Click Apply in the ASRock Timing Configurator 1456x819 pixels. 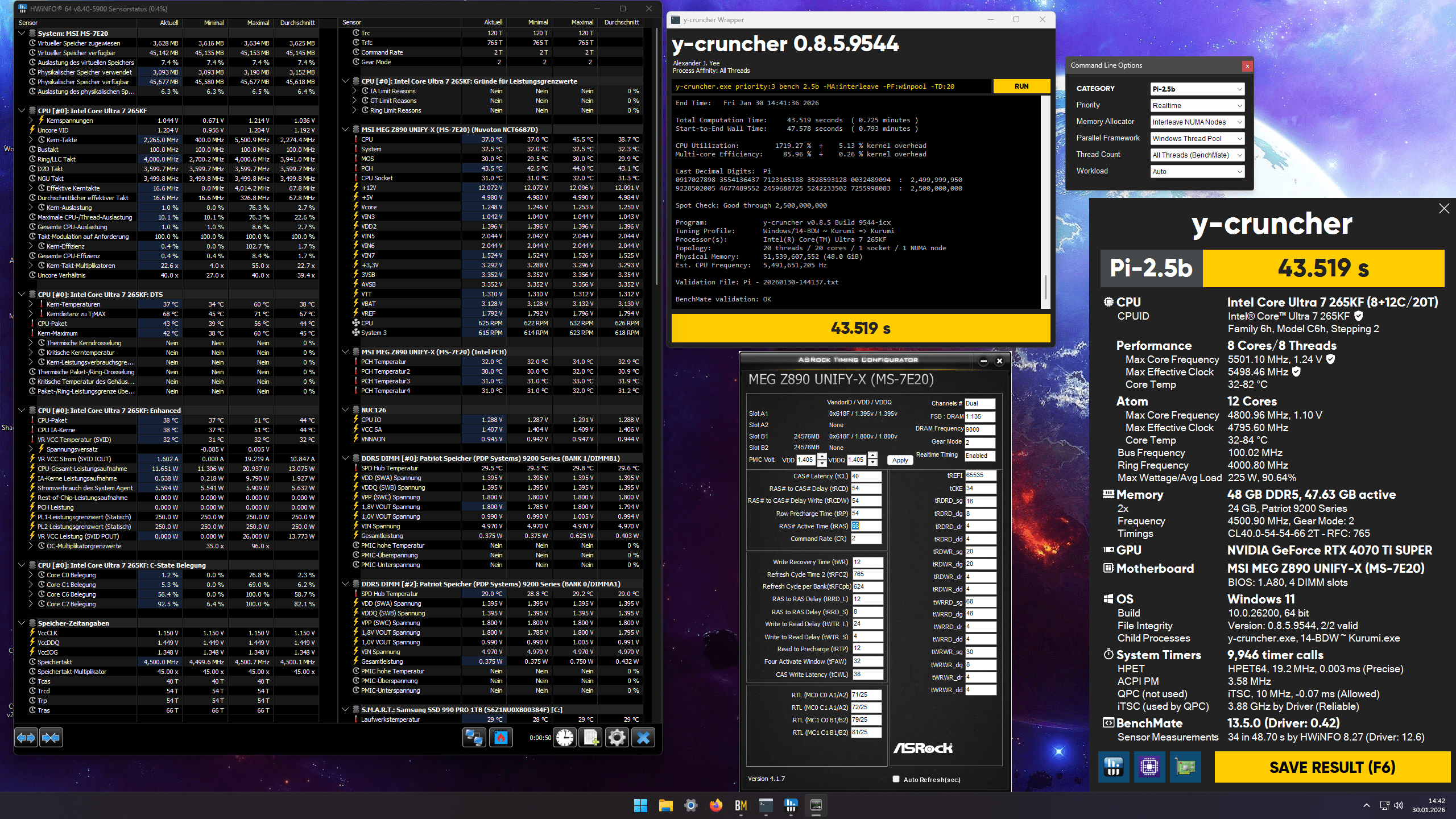pyautogui.click(x=900, y=460)
